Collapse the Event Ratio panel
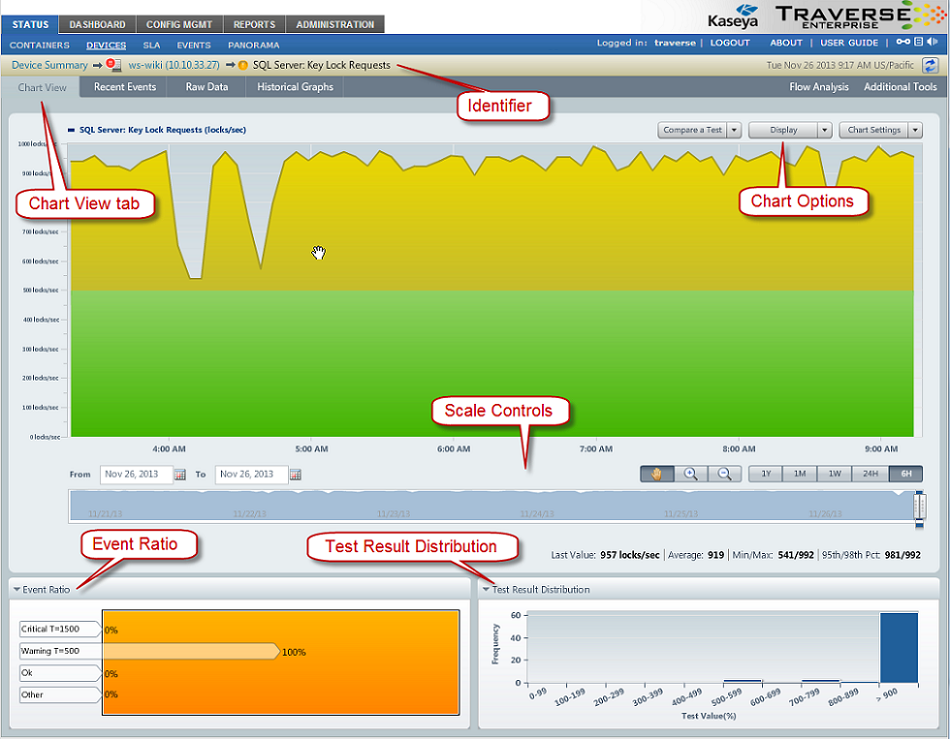Viewport: 950px width, 739px height. tap(17, 590)
